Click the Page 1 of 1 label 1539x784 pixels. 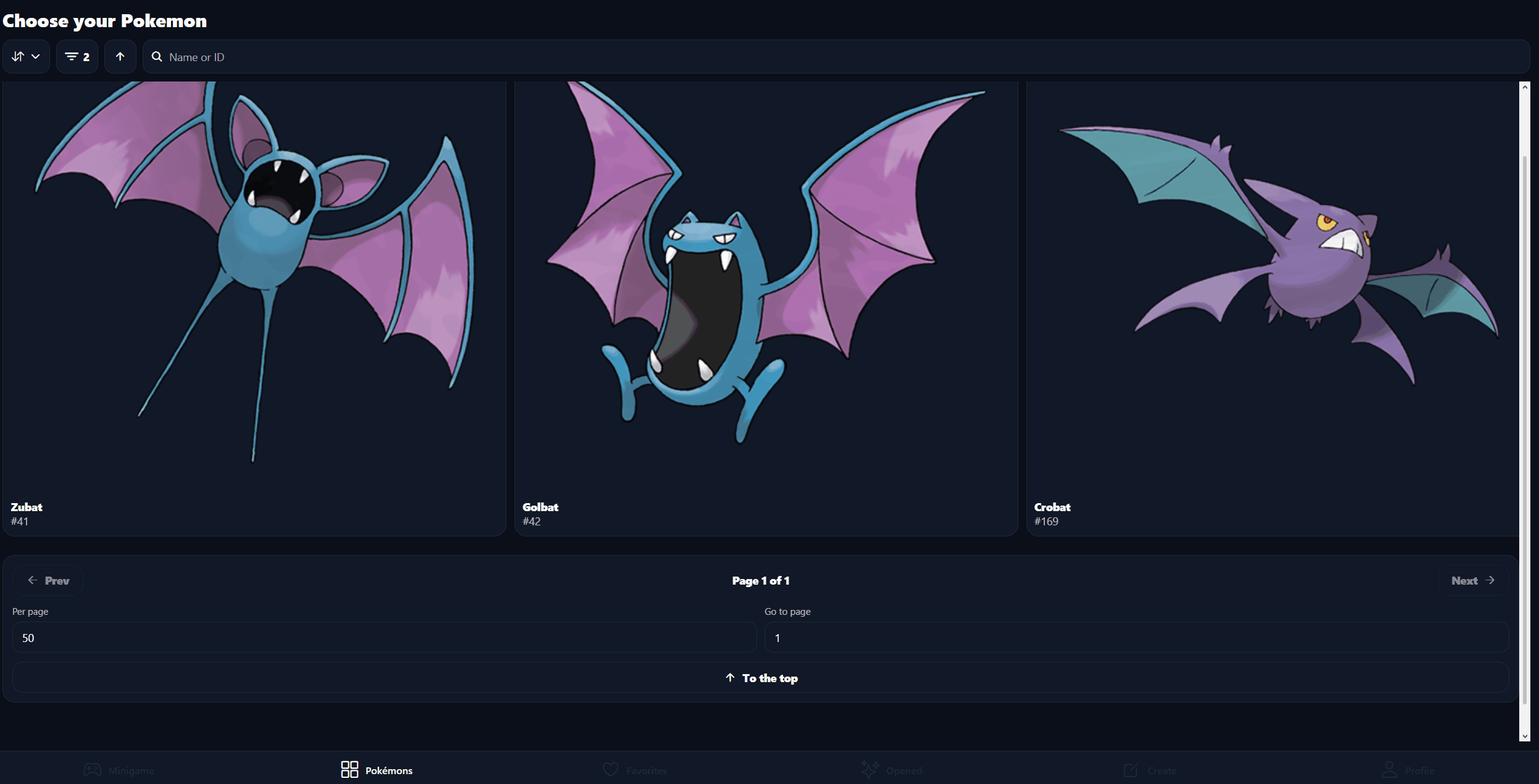coord(761,580)
